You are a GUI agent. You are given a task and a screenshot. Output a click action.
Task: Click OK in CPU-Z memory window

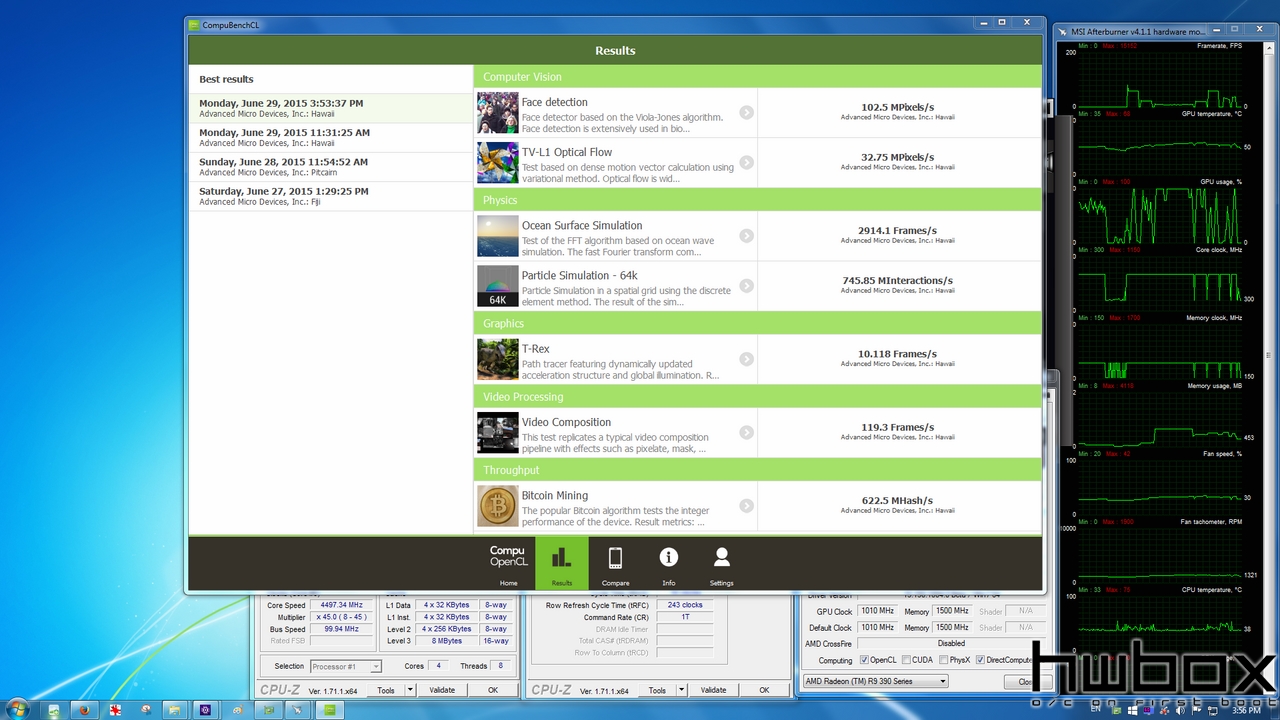click(x=764, y=690)
